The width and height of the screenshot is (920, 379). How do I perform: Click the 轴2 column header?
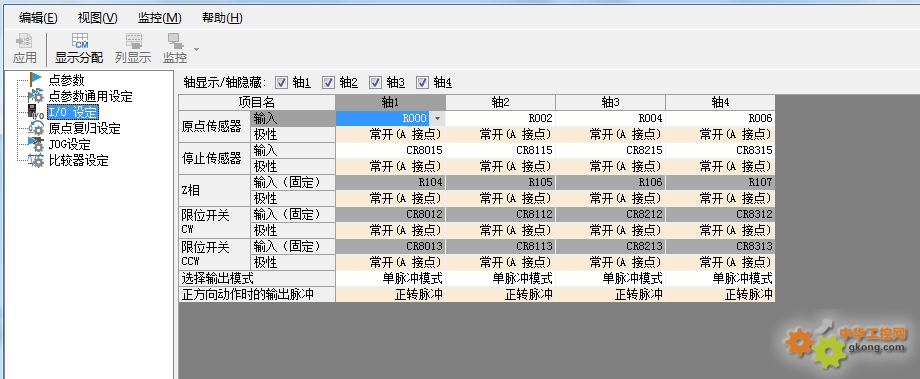[x=500, y=103]
